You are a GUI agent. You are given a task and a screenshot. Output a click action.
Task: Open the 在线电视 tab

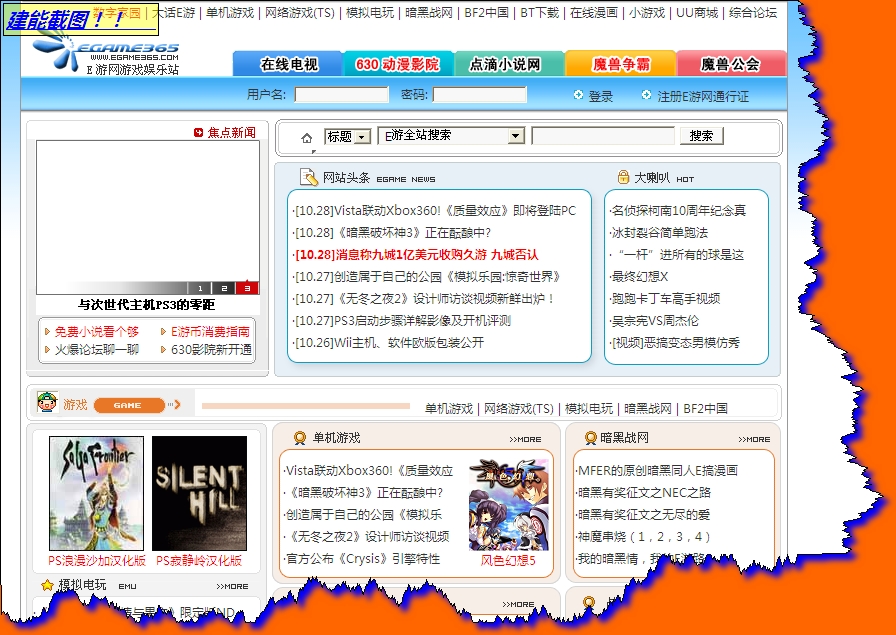288,64
